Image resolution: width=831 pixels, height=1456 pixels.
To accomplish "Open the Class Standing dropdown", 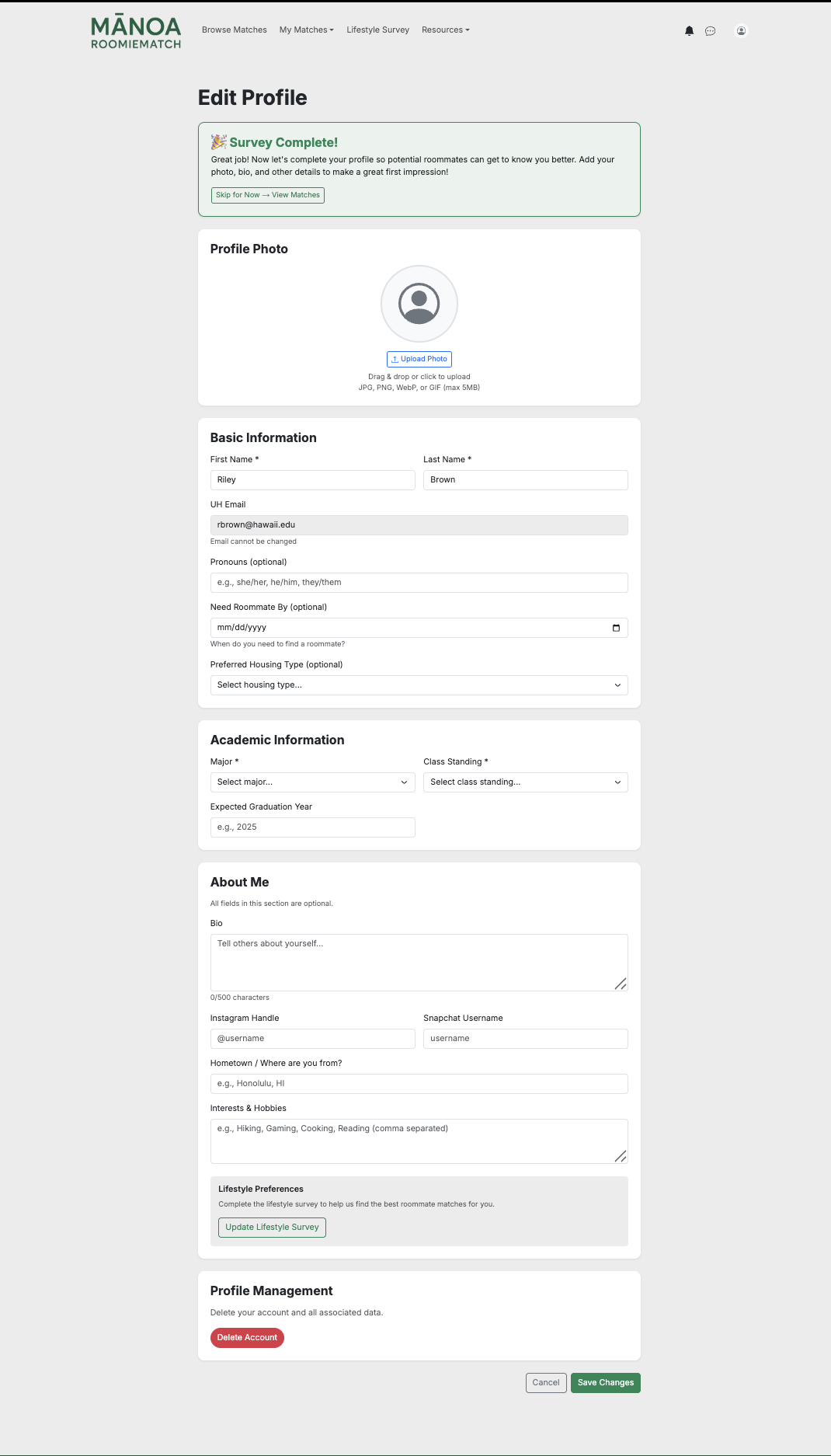I will [x=525, y=782].
